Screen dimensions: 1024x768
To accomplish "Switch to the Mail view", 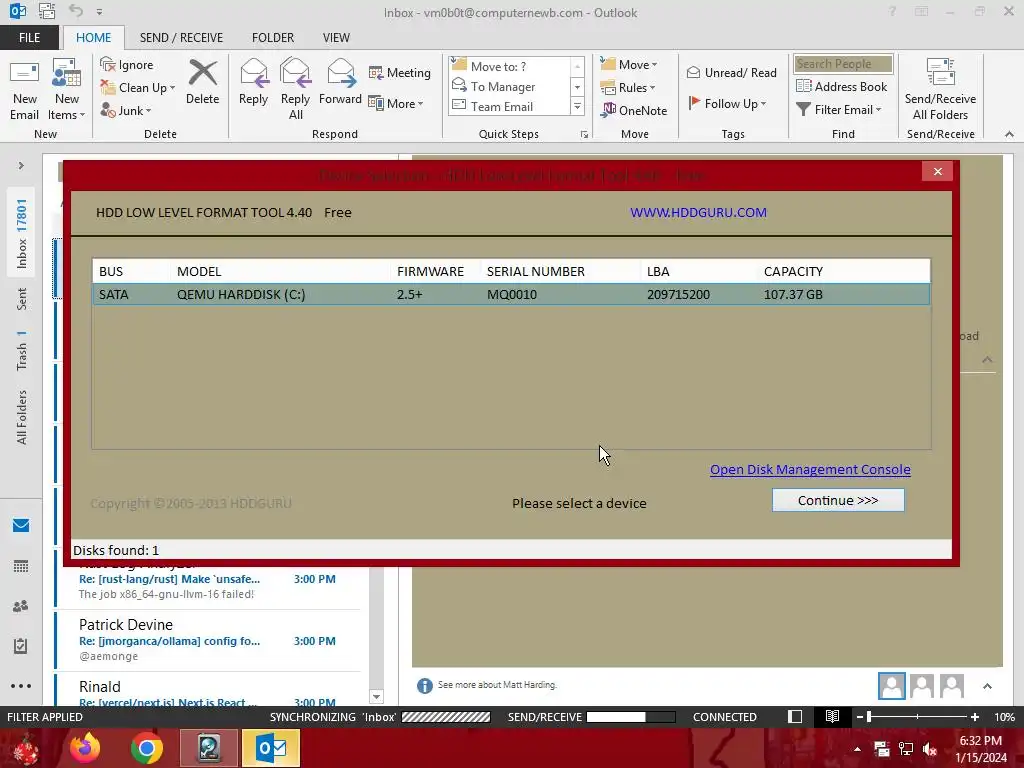I will tap(21, 525).
